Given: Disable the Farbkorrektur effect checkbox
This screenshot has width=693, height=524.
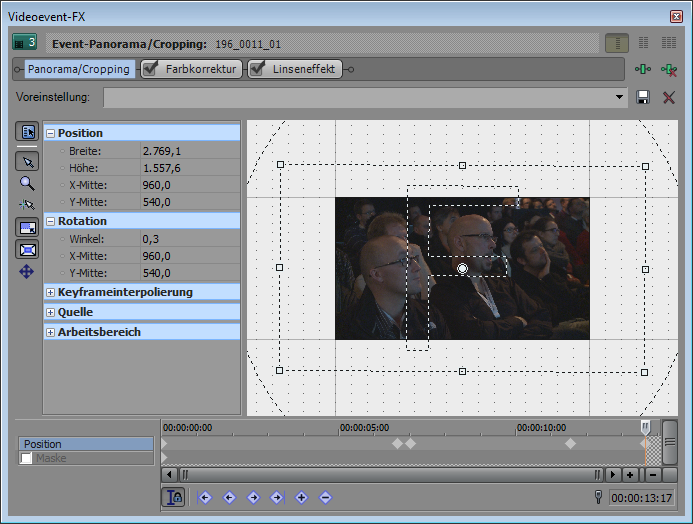Looking at the screenshot, I should tap(151, 69).
